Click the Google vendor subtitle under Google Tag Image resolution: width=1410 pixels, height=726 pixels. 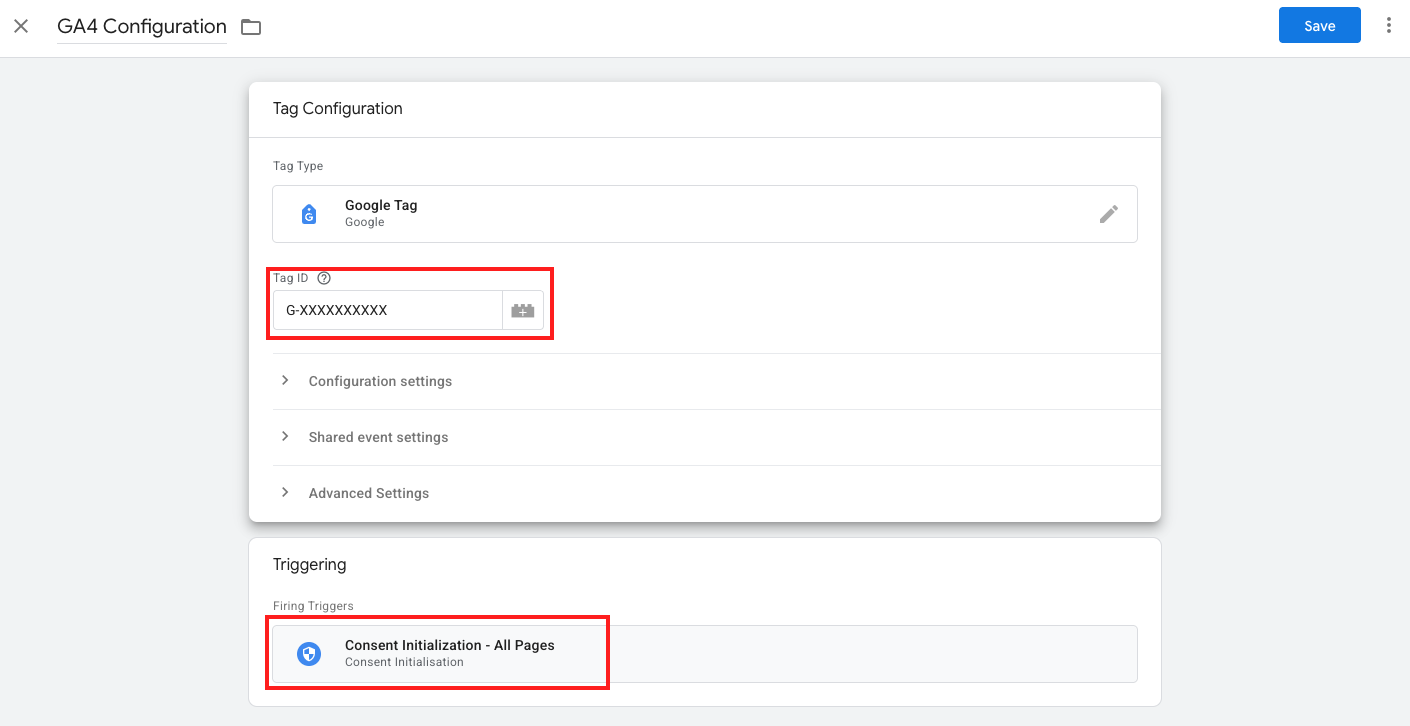tap(365, 222)
